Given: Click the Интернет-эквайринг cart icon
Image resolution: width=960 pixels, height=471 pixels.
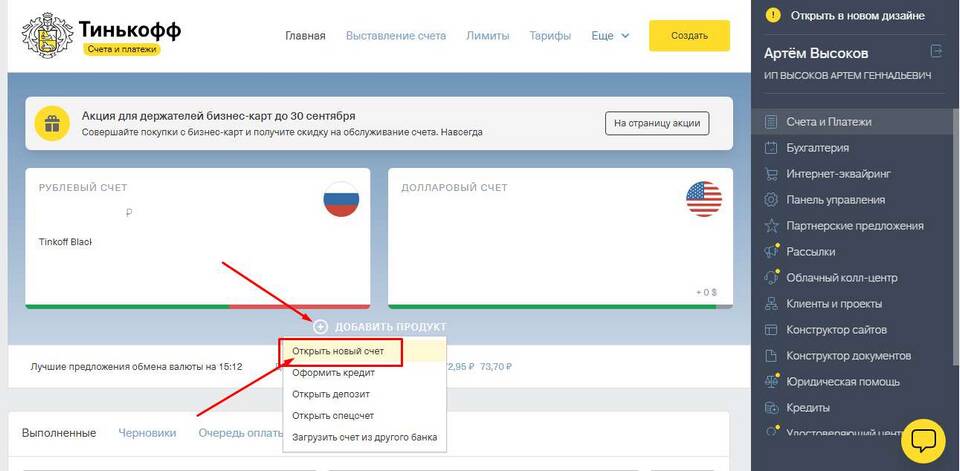Looking at the screenshot, I should tap(771, 174).
